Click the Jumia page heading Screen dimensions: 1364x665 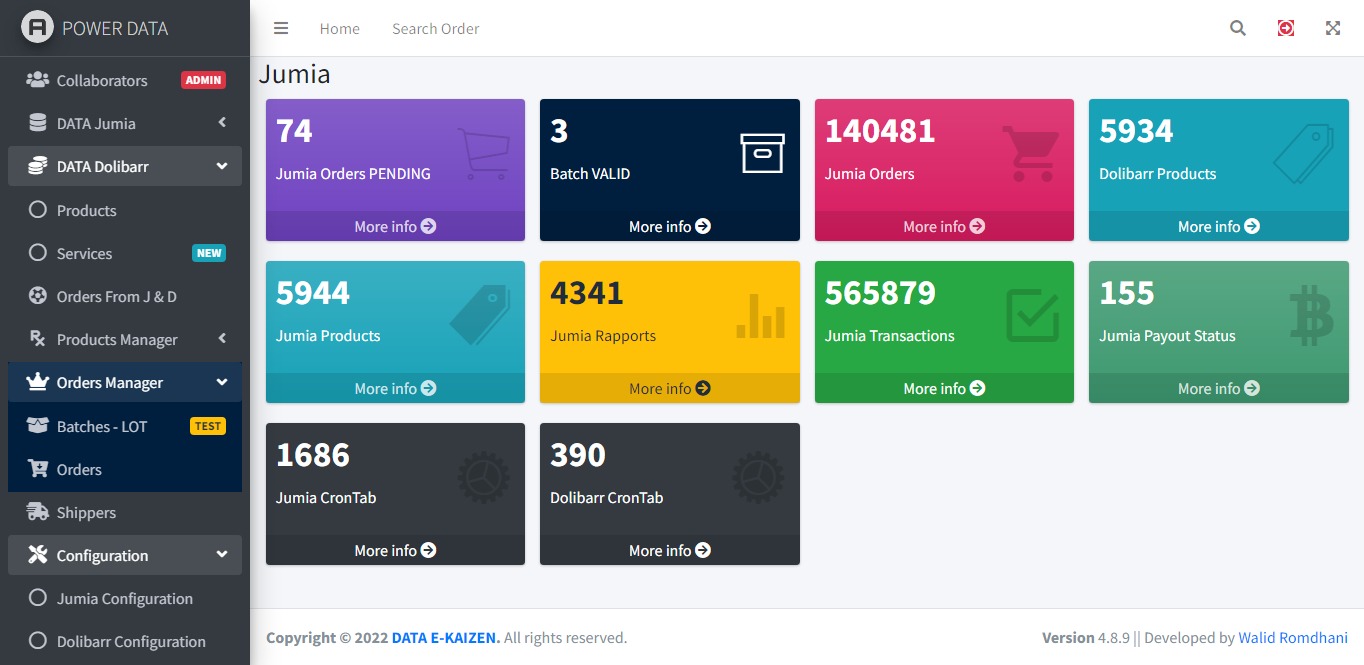coord(295,74)
